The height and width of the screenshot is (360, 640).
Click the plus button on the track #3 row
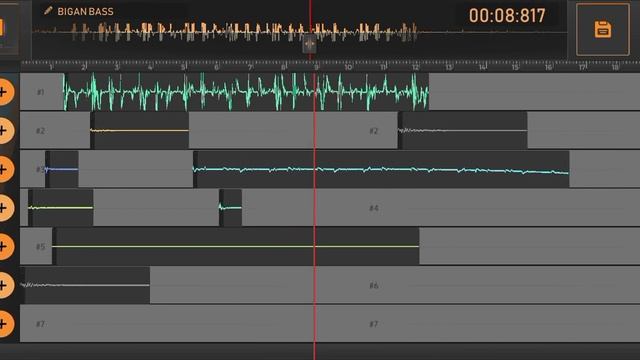point(4,169)
